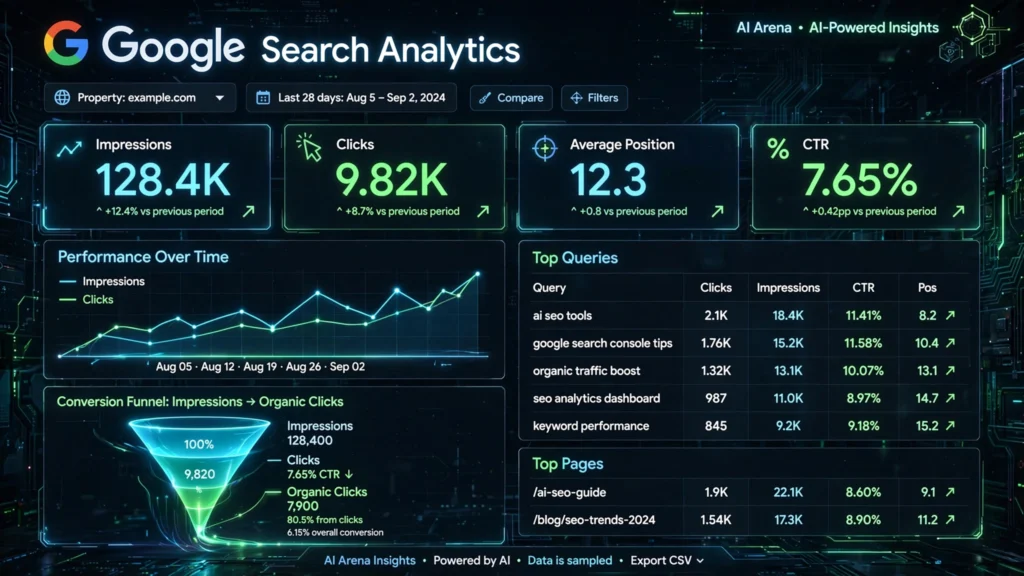Sort by the Clicks column header
Viewport: 1024px width, 576px height.
tap(716, 288)
